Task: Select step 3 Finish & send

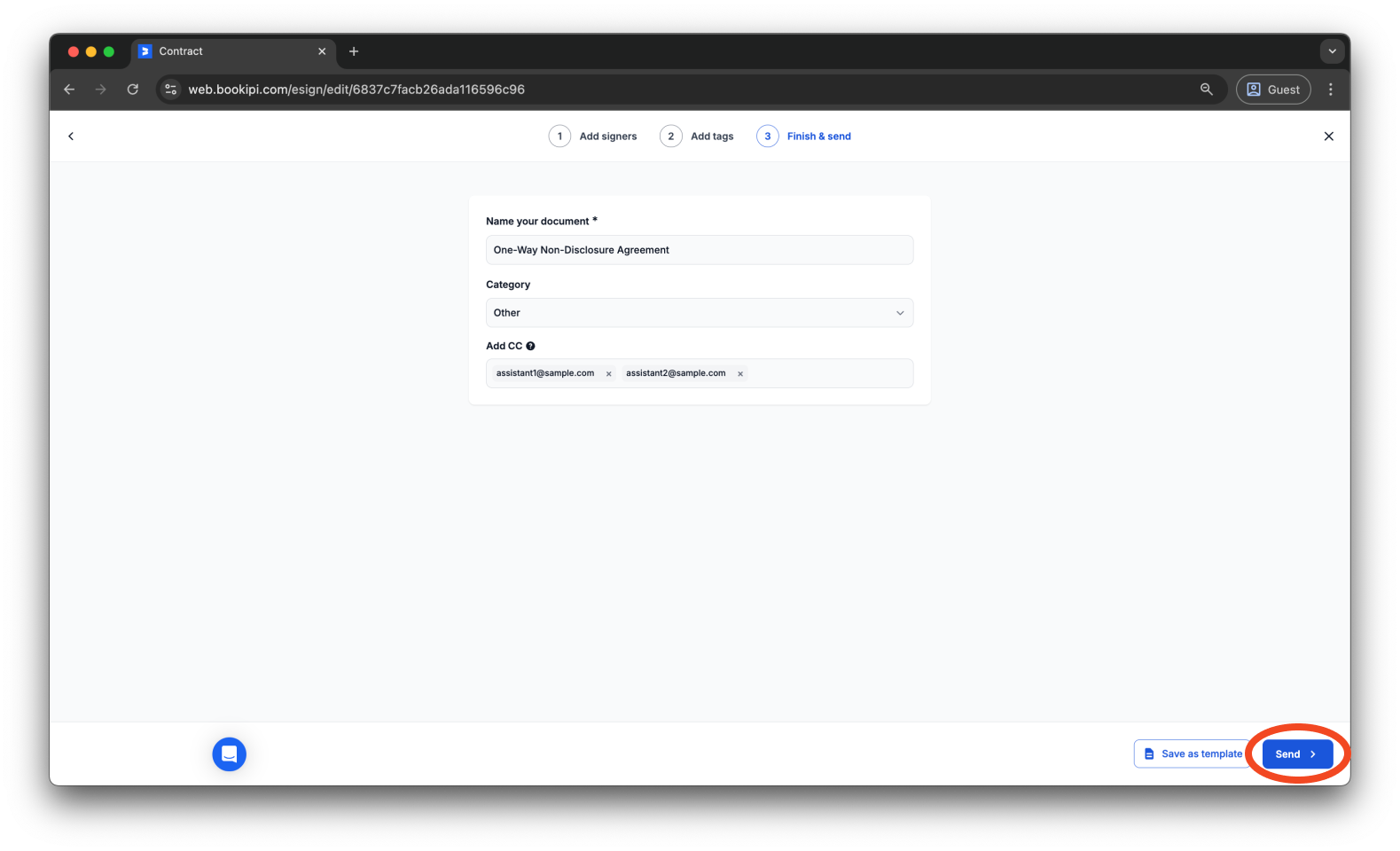Action: [x=803, y=137]
